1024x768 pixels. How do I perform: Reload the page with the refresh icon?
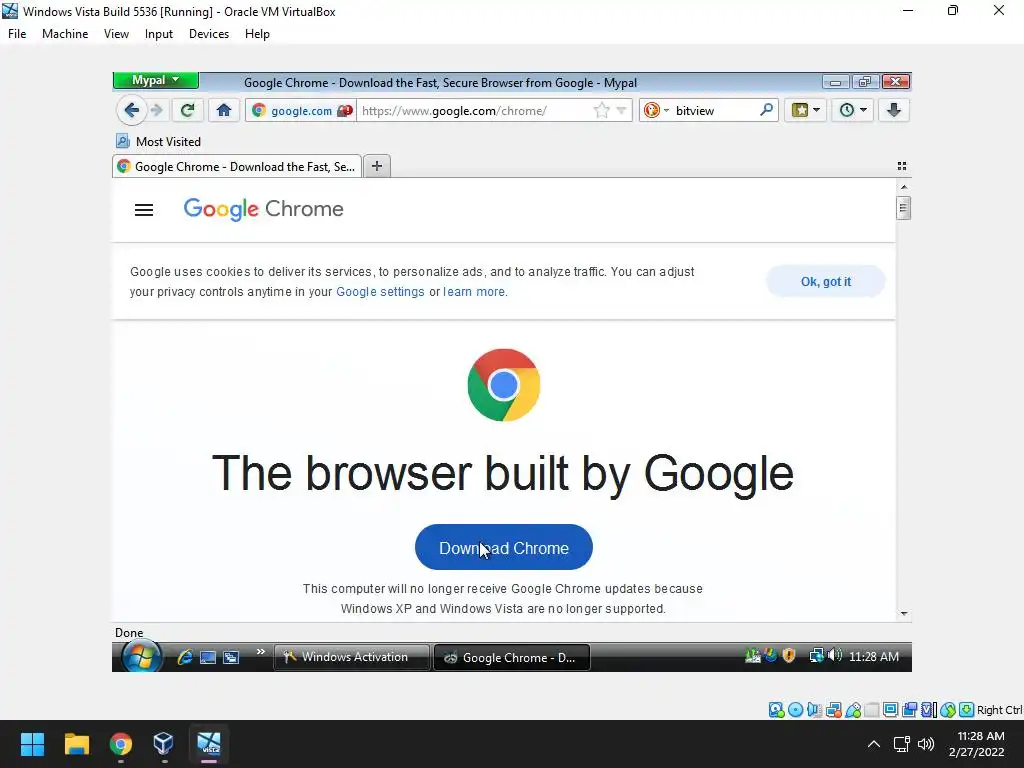click(187, 110)
